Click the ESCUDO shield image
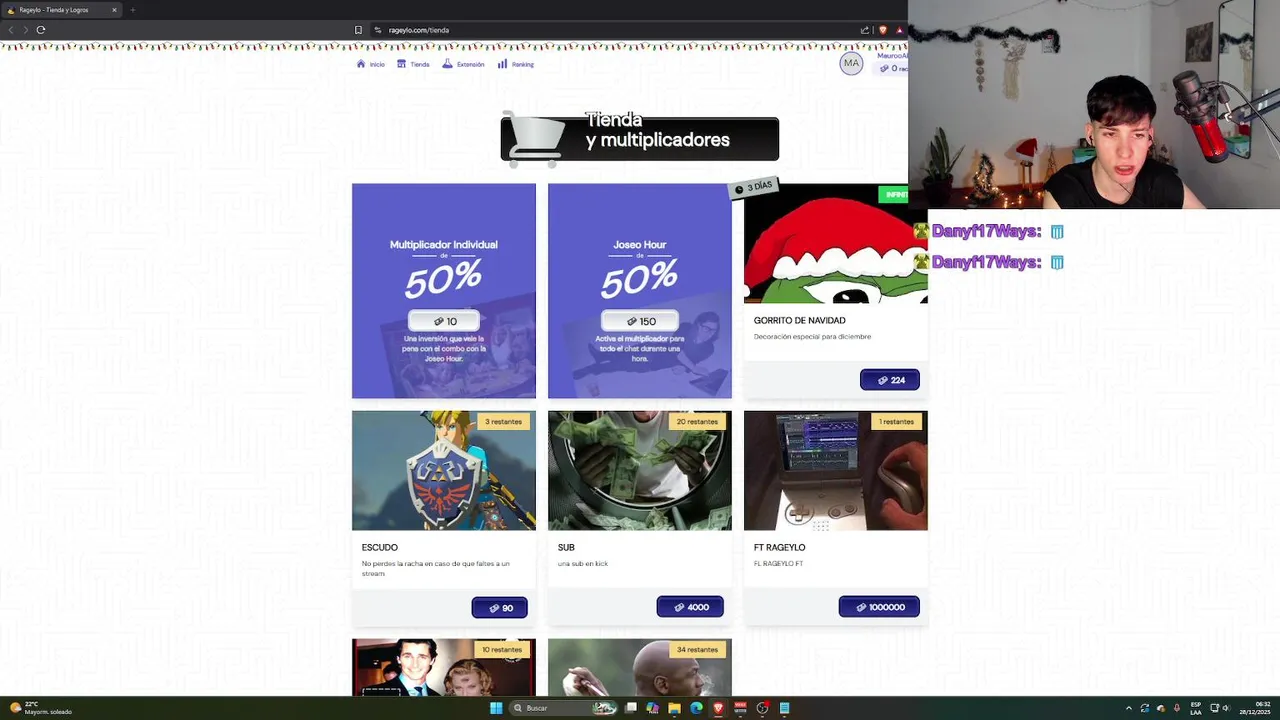Image resolution: width=1280 pixels, height=720 pixels. point(444,470)
